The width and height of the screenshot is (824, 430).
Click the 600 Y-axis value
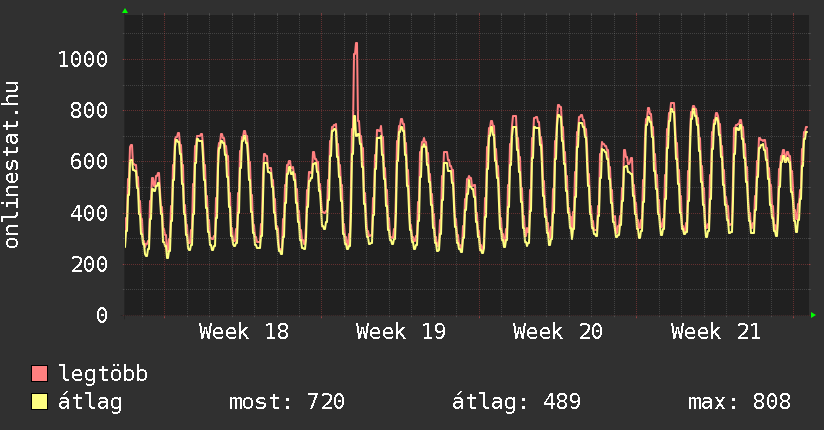click(x=89, y=161)
